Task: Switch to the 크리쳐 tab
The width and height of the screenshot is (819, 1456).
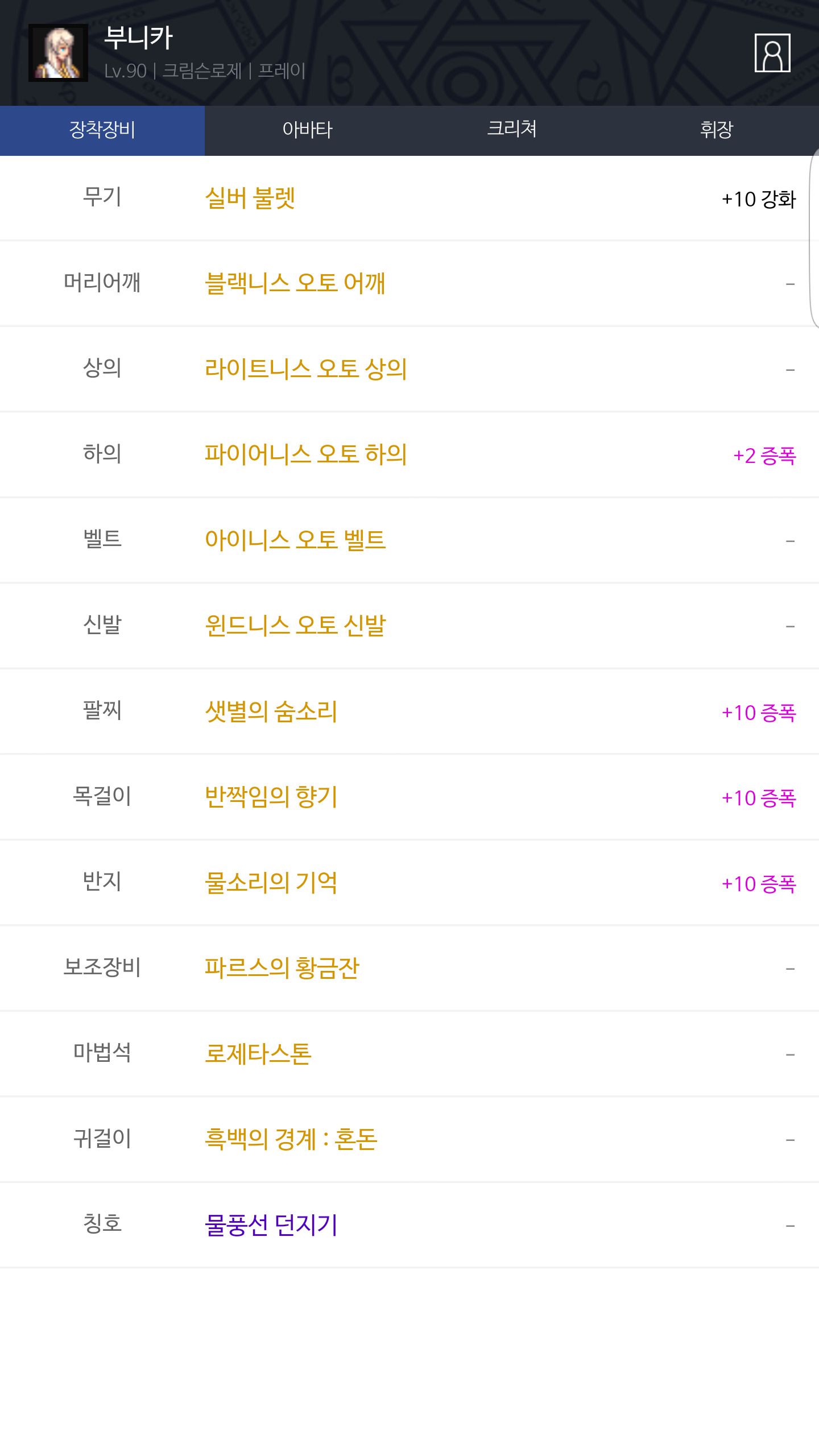Action: pos(512,130)
